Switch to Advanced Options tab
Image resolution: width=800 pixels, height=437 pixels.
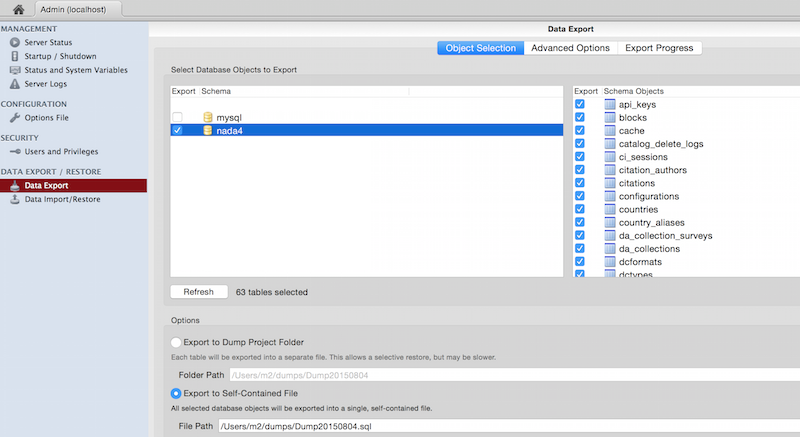click(x=570, y=48)
